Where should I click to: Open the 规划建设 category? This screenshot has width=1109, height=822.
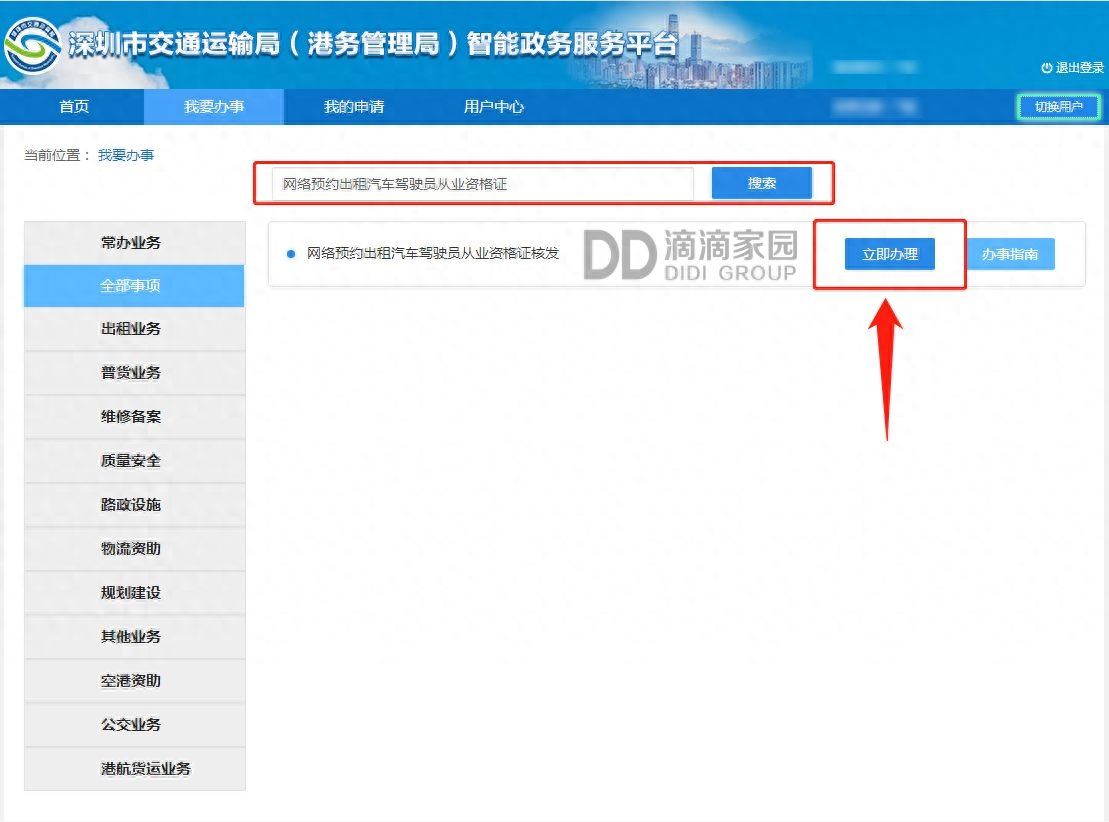click(x=134, y=592)
